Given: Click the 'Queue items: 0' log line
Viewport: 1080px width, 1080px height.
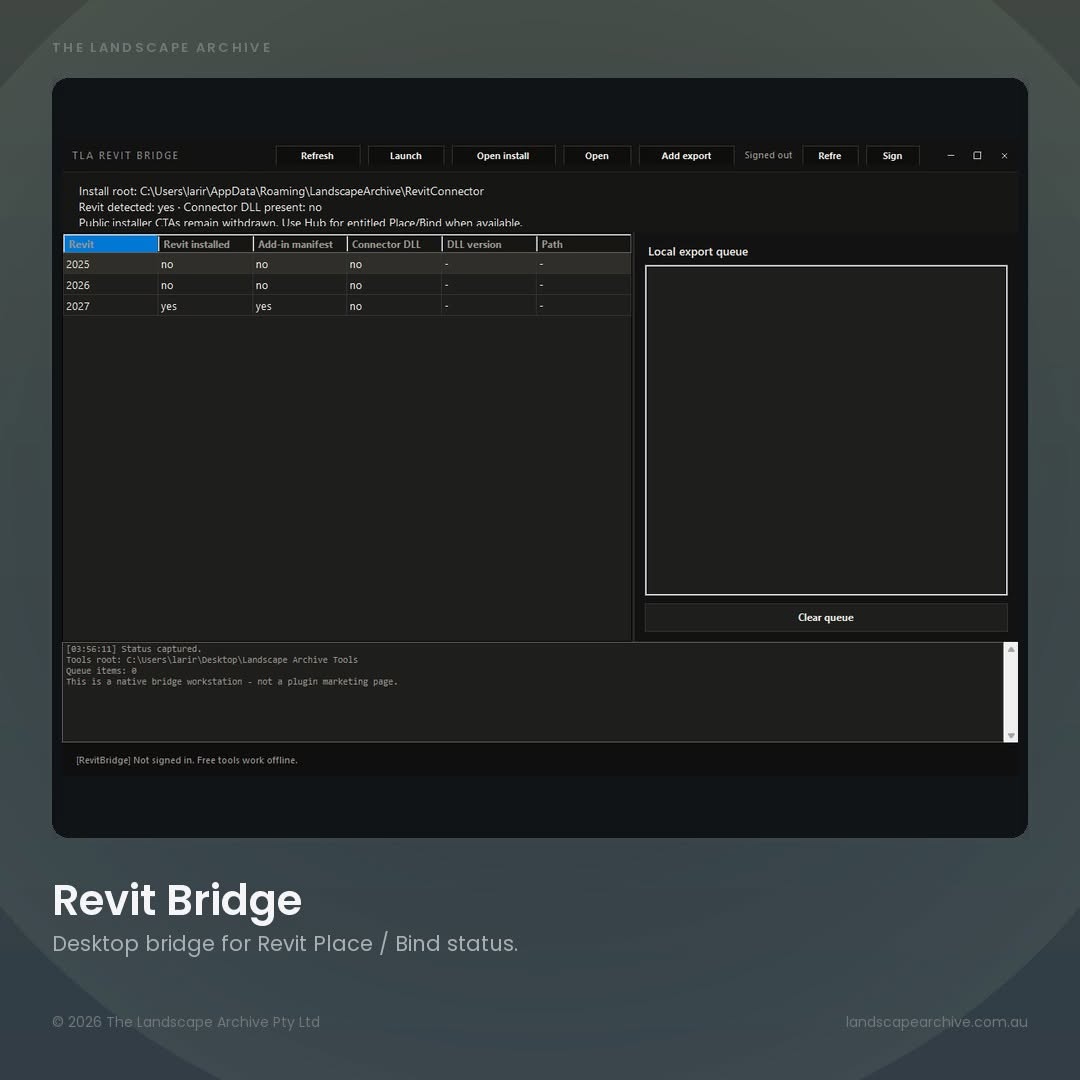Looking at the screenshot, I should click(101, 671).
